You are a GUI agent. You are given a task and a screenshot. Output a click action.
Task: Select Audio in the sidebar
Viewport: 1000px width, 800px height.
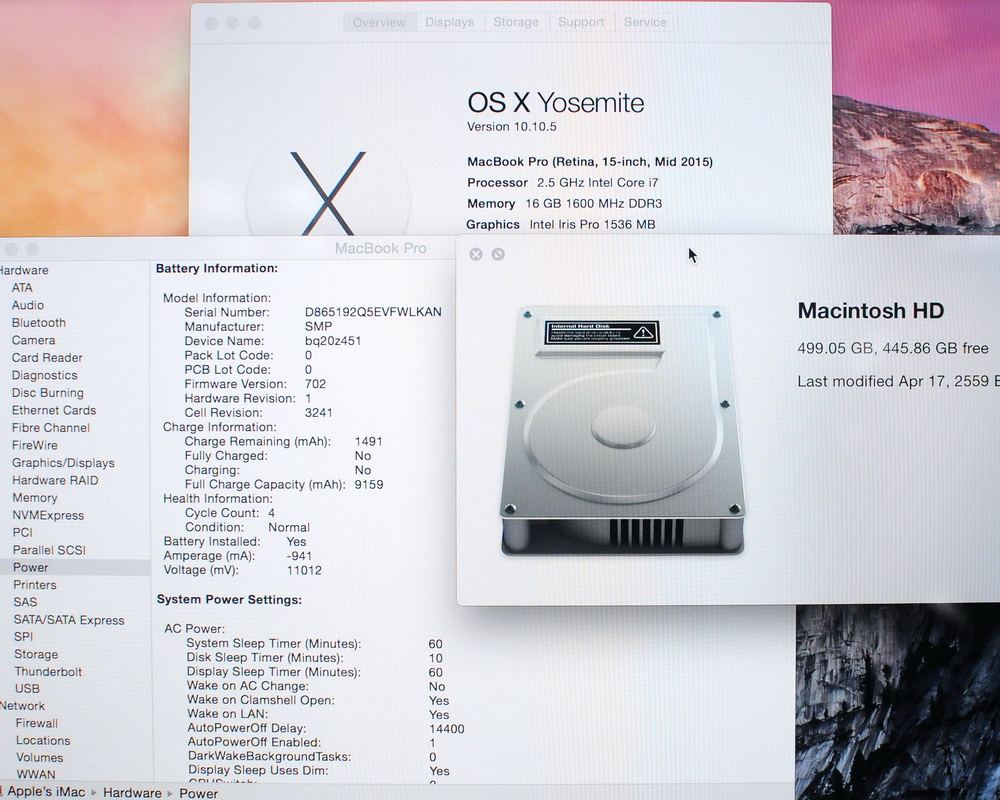[28, 305]
